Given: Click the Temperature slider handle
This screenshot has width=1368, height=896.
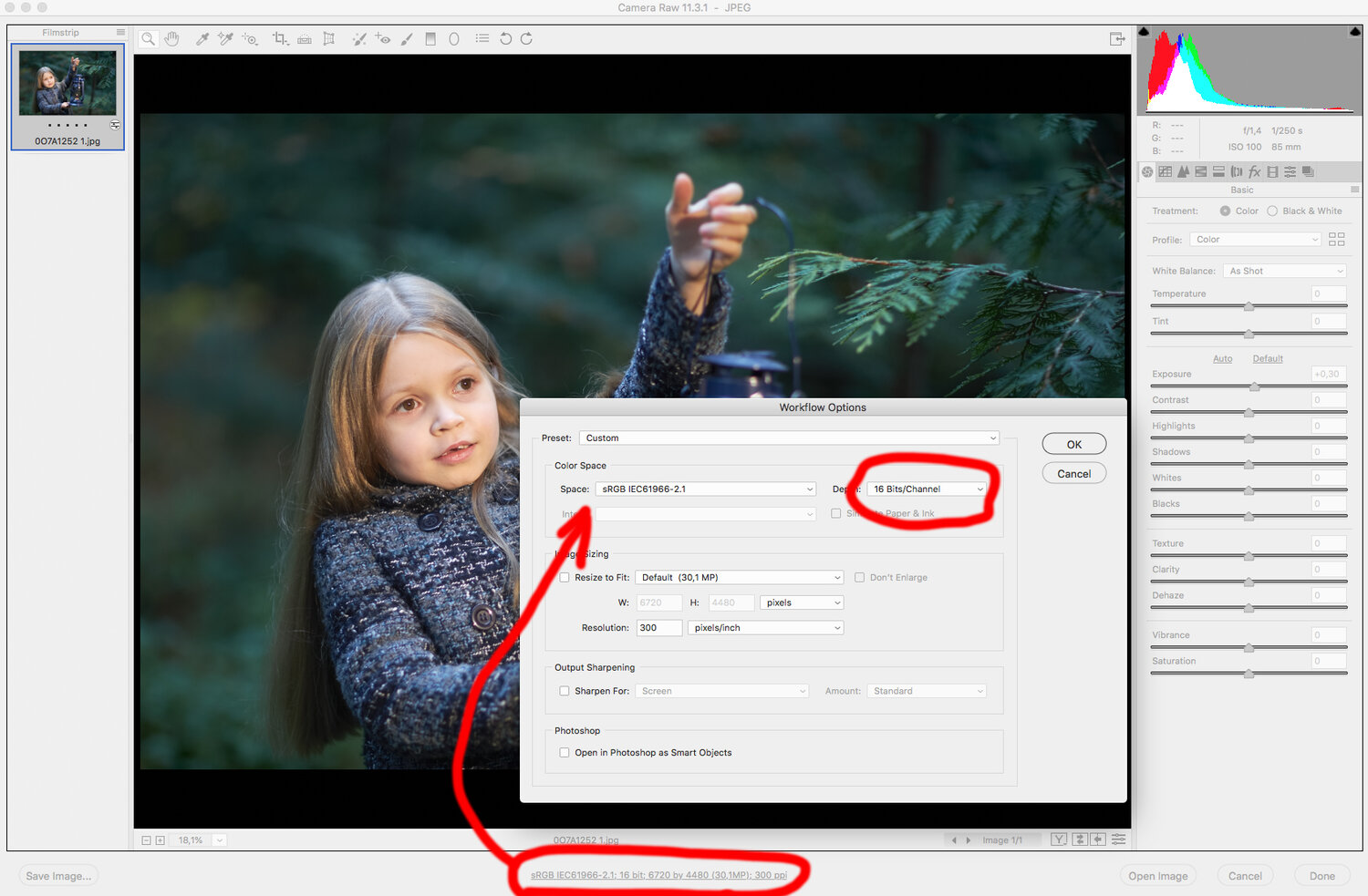Looking at the screenshot, I should pos(1249,306).
